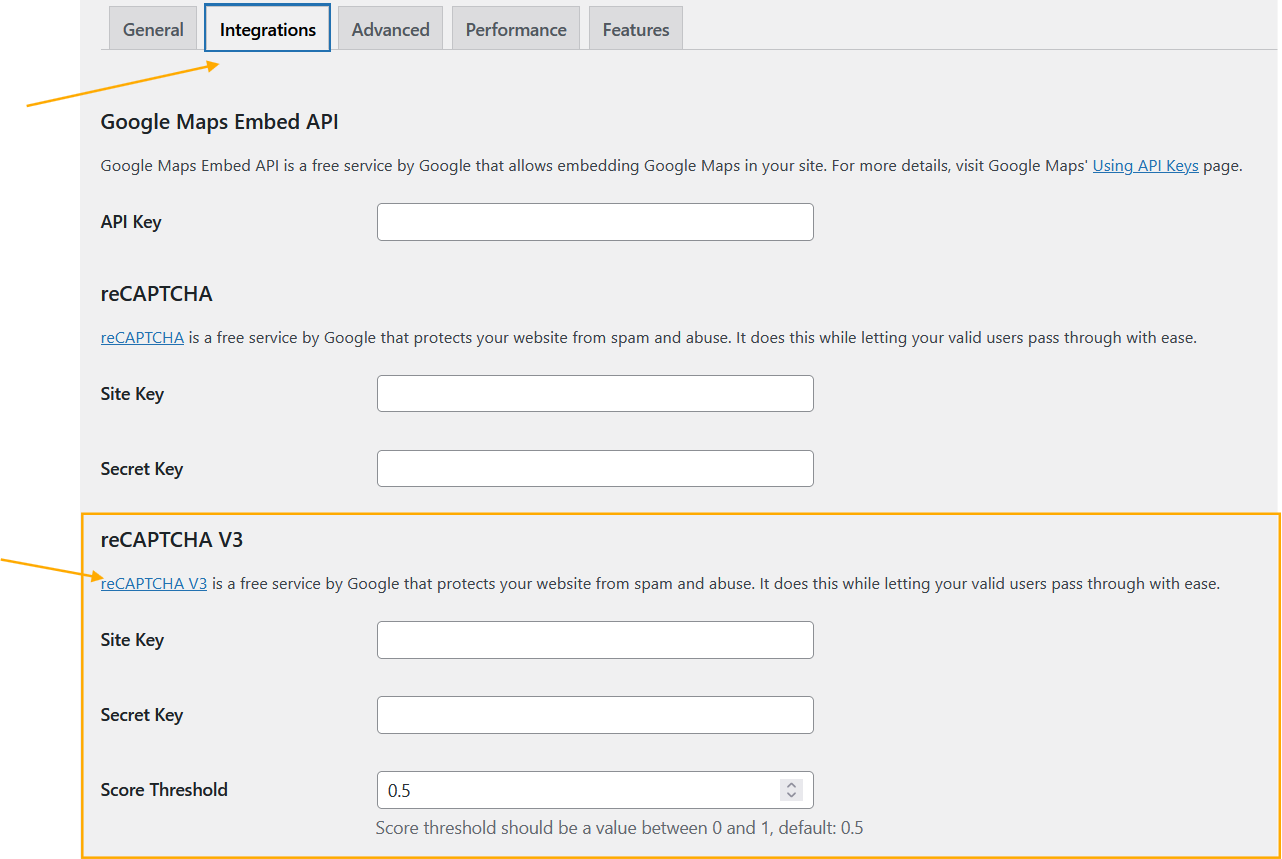The image size is (1282, 859).
Task: Click the Score Threshold label
Action: pyautogui.click(x=164, y=790)
